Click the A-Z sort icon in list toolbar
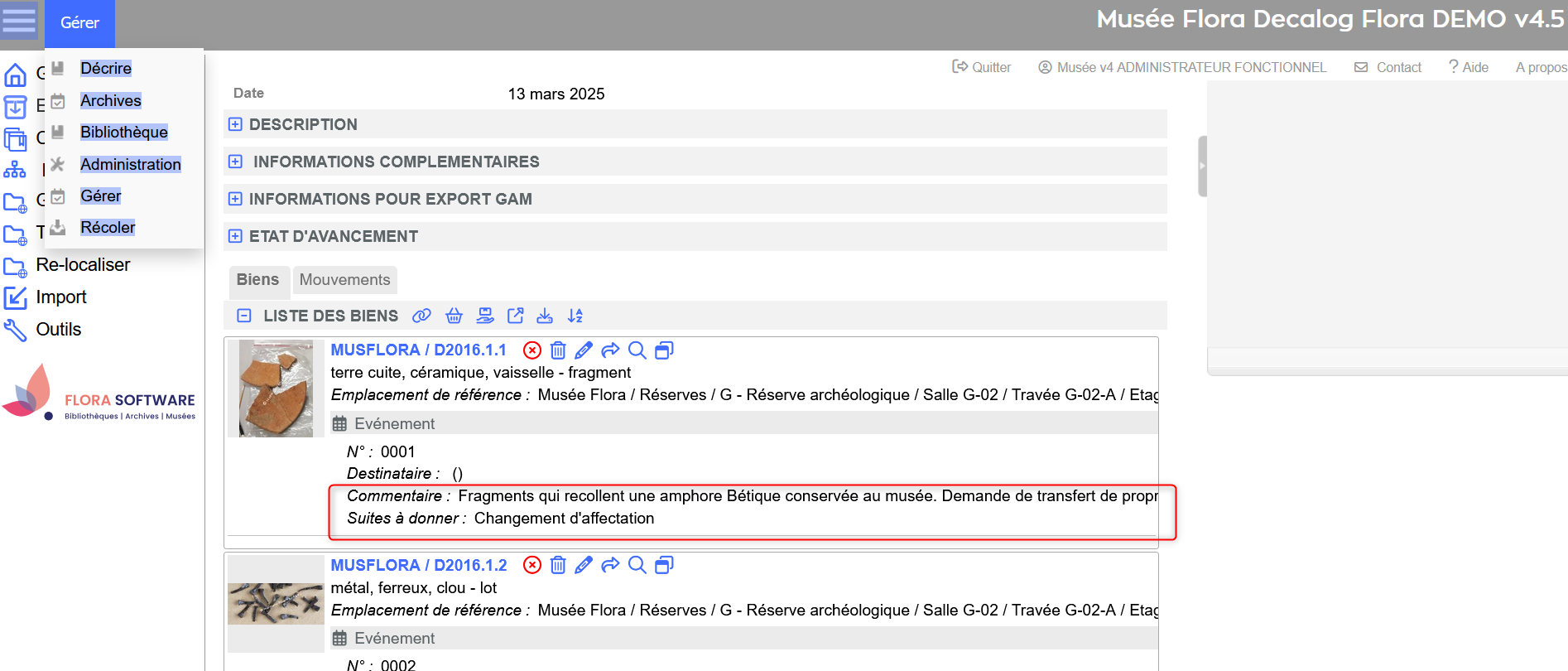Viewport: 1568px width, 671px height. pos(575,316)
